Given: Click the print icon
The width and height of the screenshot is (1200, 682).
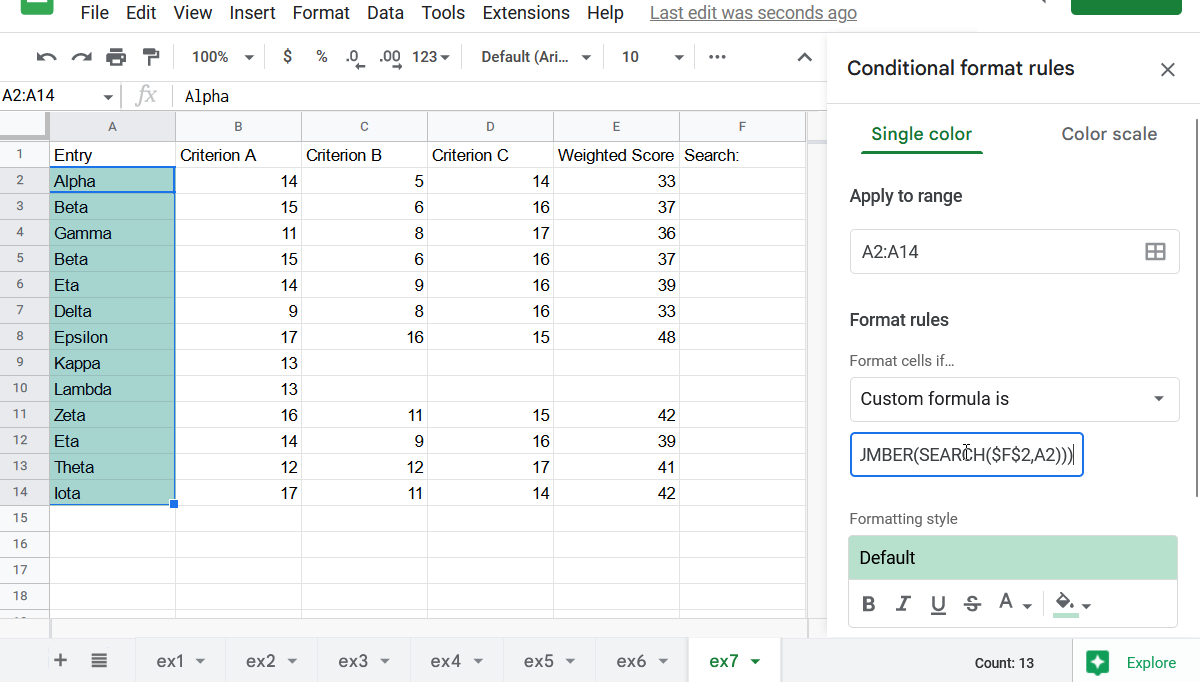Looking at the screenshot, I should pyautogui.click(x=116, y=57).
